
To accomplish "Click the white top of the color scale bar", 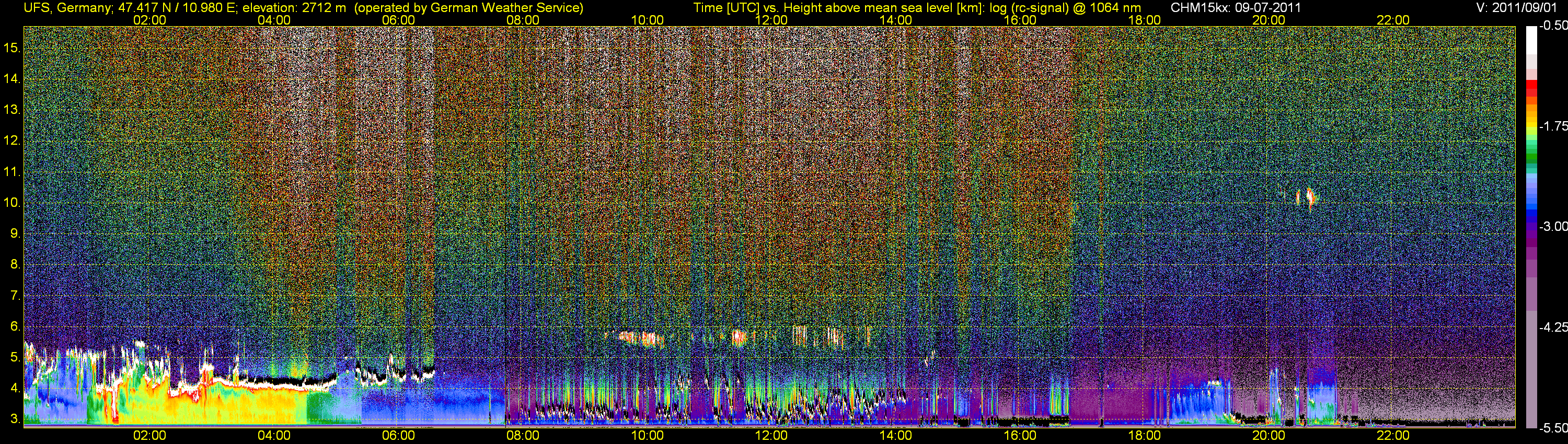I will [x=1531, y=40].
